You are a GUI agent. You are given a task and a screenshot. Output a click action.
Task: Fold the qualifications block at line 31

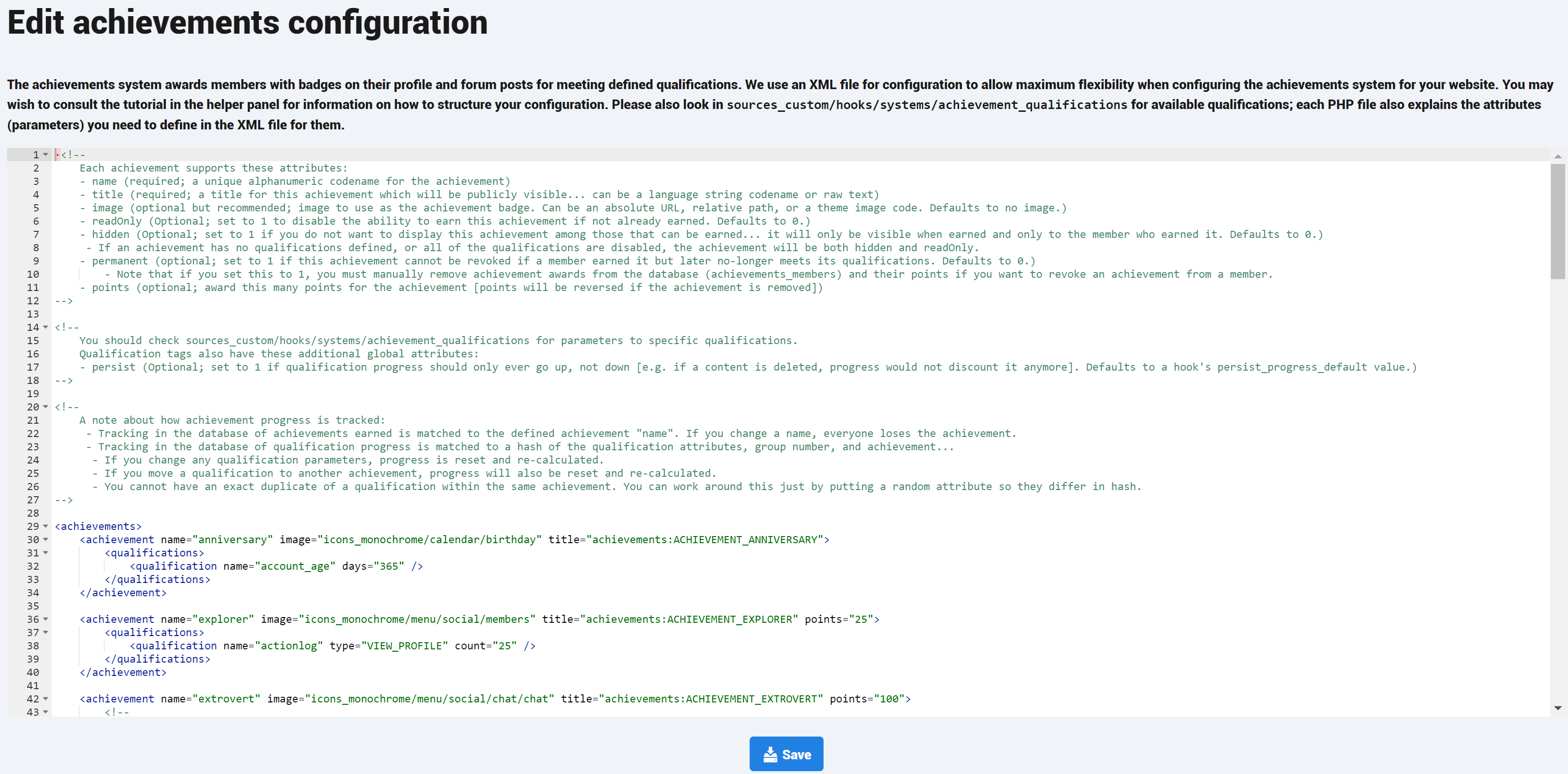tap(45, 553)
